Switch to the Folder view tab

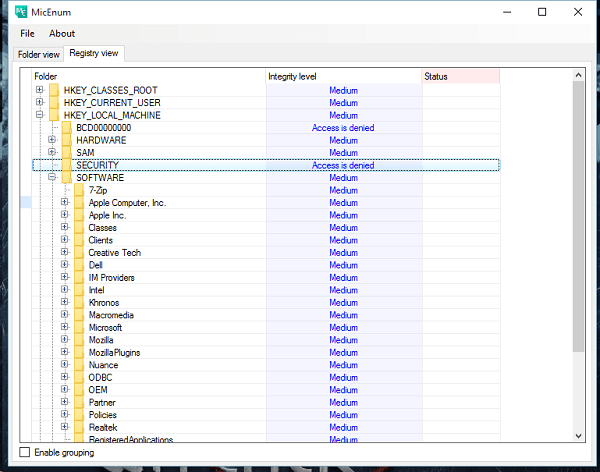(38, 55)
